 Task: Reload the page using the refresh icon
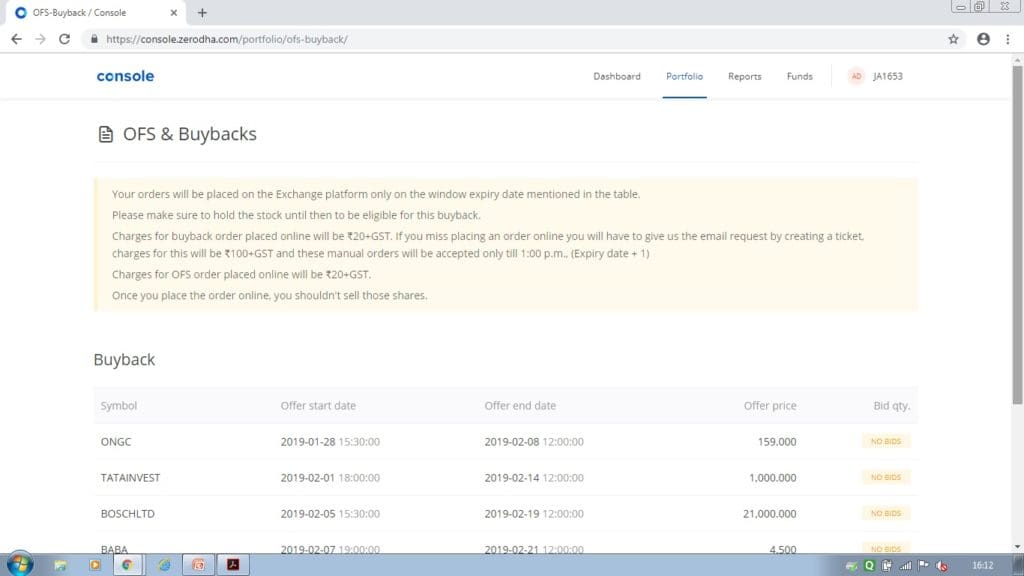point(63,37)
